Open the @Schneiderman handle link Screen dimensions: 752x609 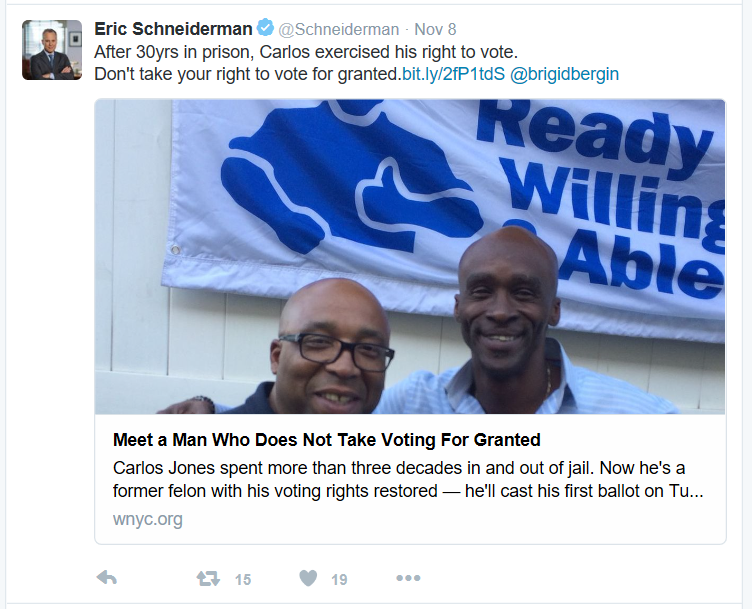click(x=339, y=29)
